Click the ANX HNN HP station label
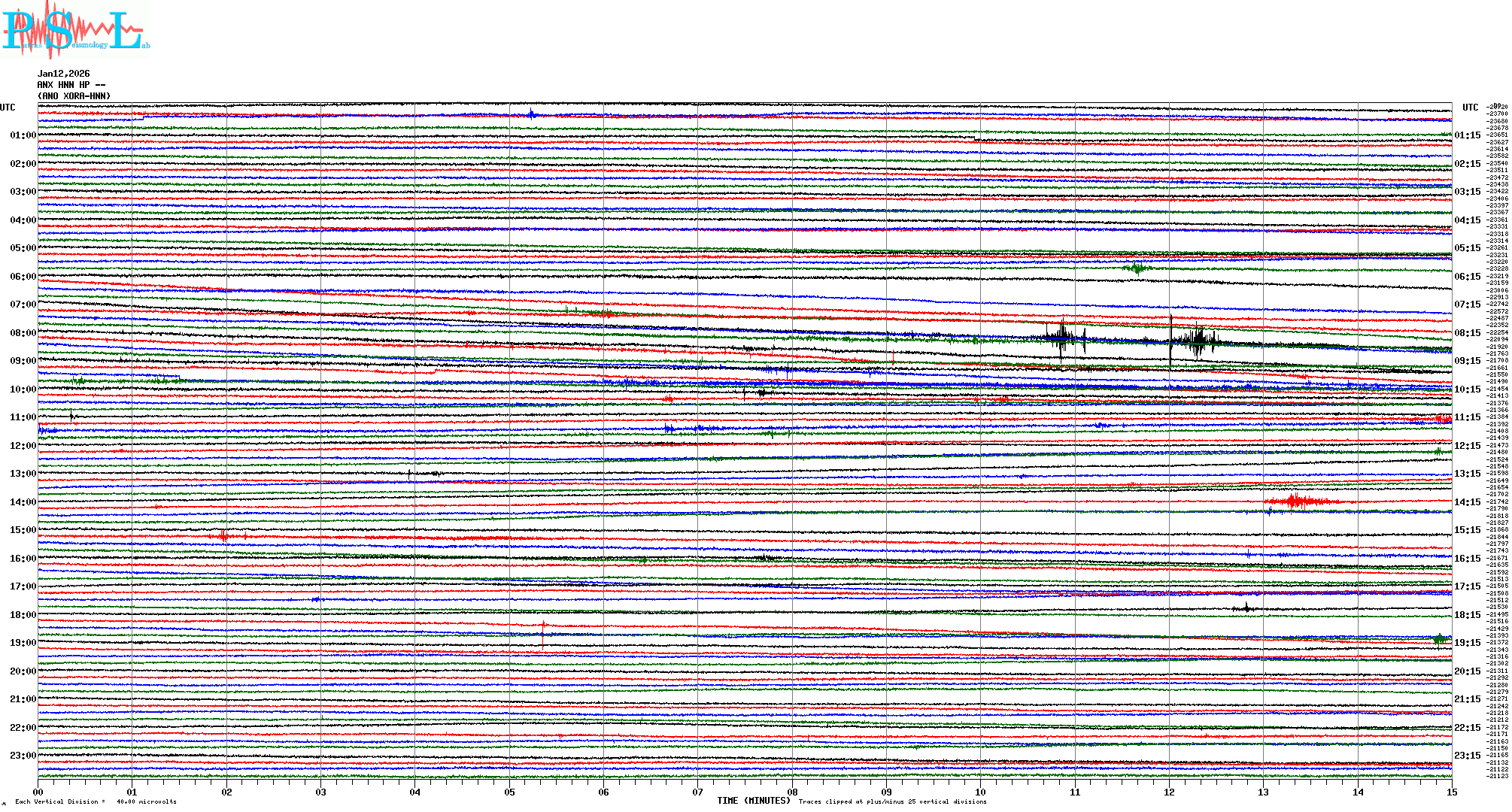The width and height of the screenshot is (1512, 812). point(71,85)
